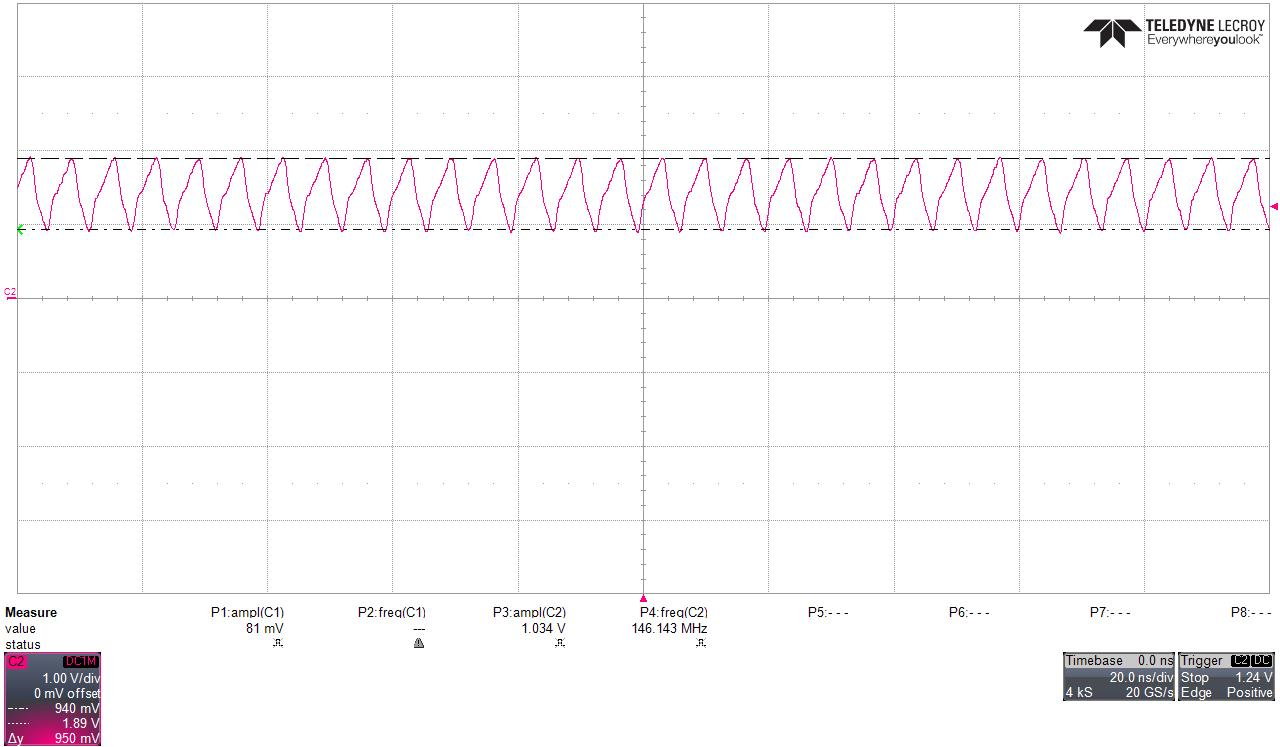Click the Edge trigger type label
The width and height of the screenshot is (1280, 747).
click(1195, 692)
